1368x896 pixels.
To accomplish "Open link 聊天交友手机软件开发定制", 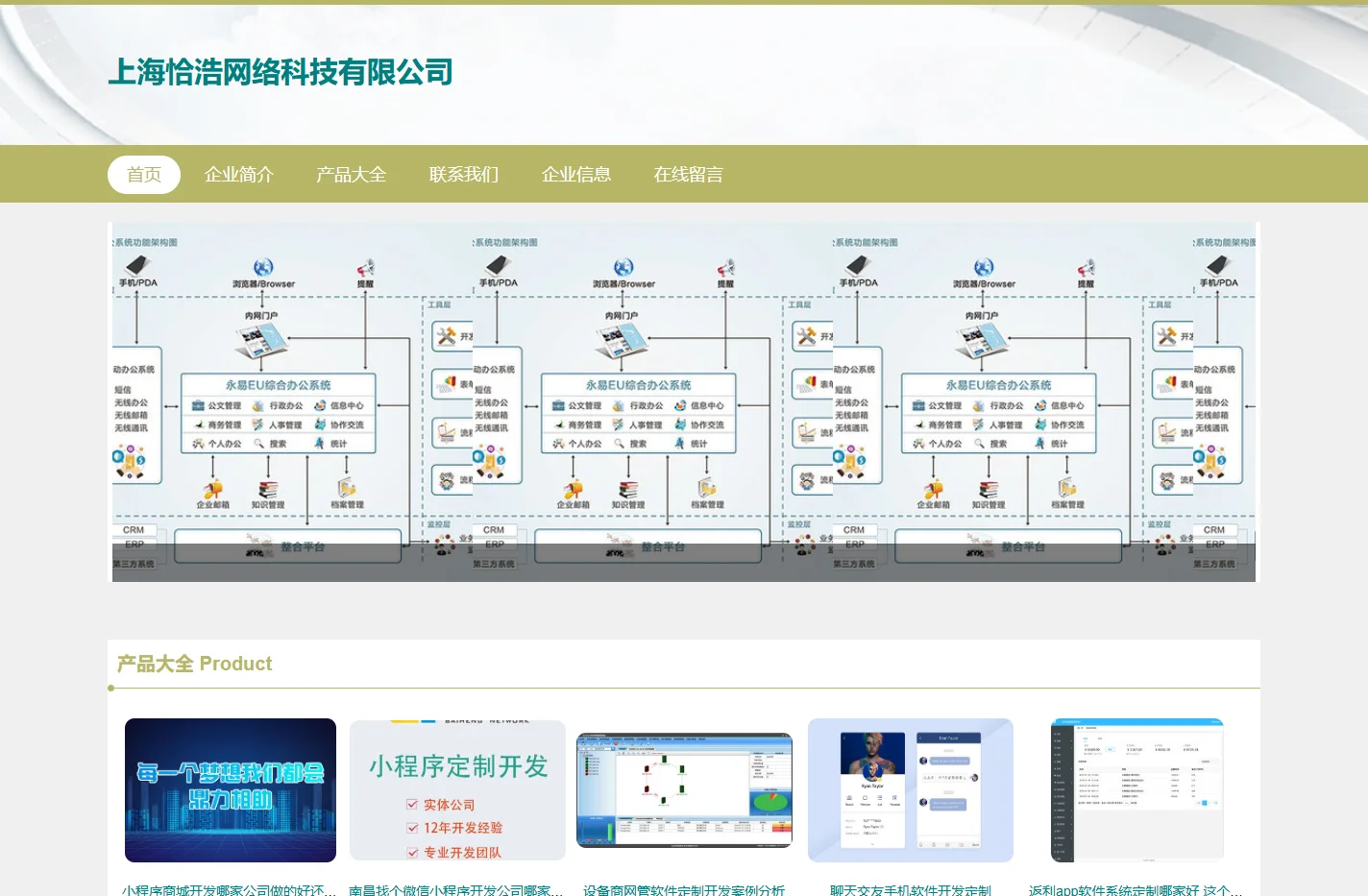I will tap(911, 890).
